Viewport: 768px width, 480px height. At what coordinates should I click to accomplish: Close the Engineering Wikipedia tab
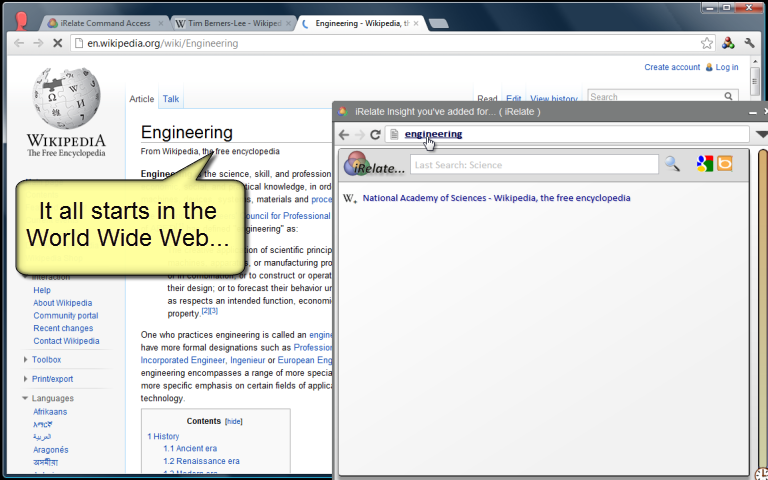click(x=416, y=23)
